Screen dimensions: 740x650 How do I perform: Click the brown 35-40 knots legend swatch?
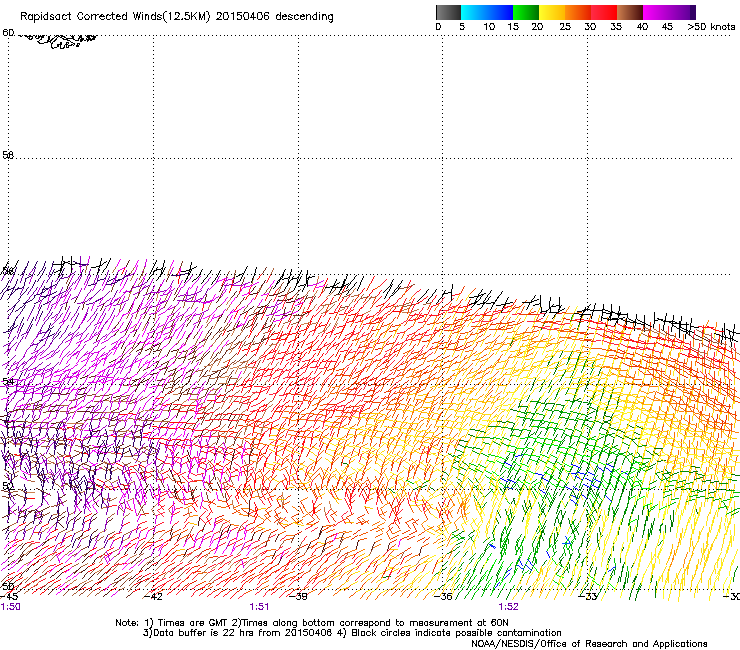(630, 12)
